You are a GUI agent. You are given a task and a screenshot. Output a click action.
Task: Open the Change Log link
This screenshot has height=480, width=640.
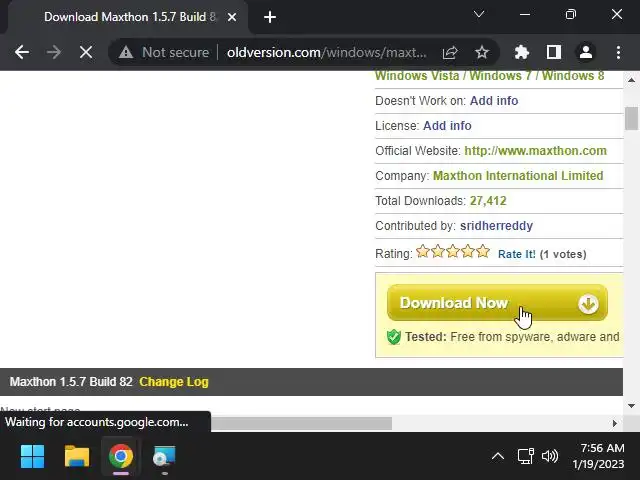click(174, 382)
